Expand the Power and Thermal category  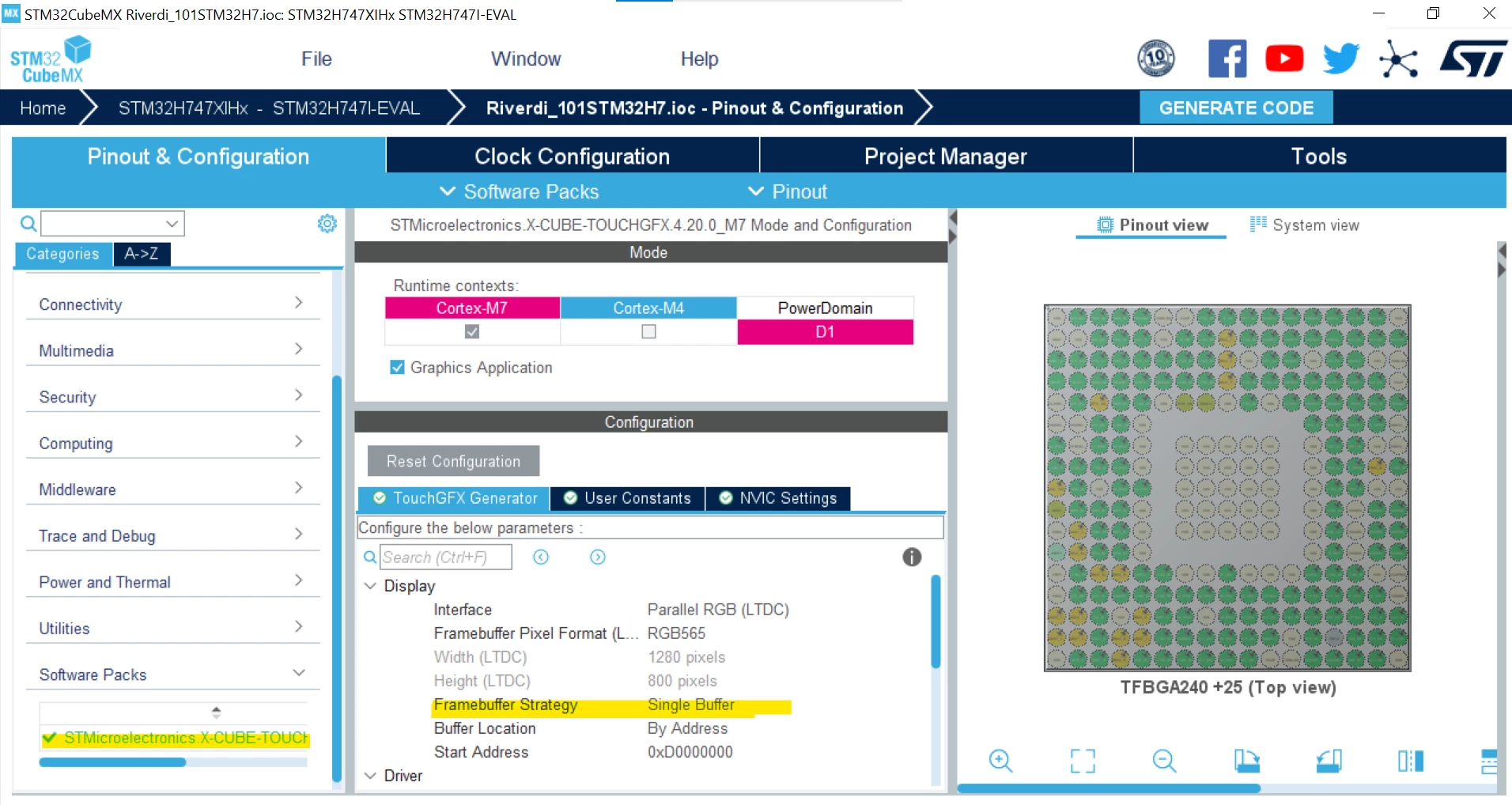click(x=173, y=582)
